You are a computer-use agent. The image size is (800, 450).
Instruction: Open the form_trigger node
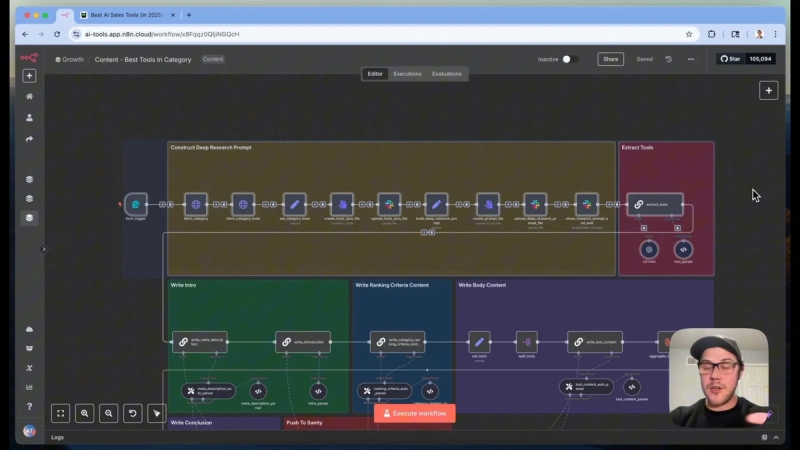[136, 204]
